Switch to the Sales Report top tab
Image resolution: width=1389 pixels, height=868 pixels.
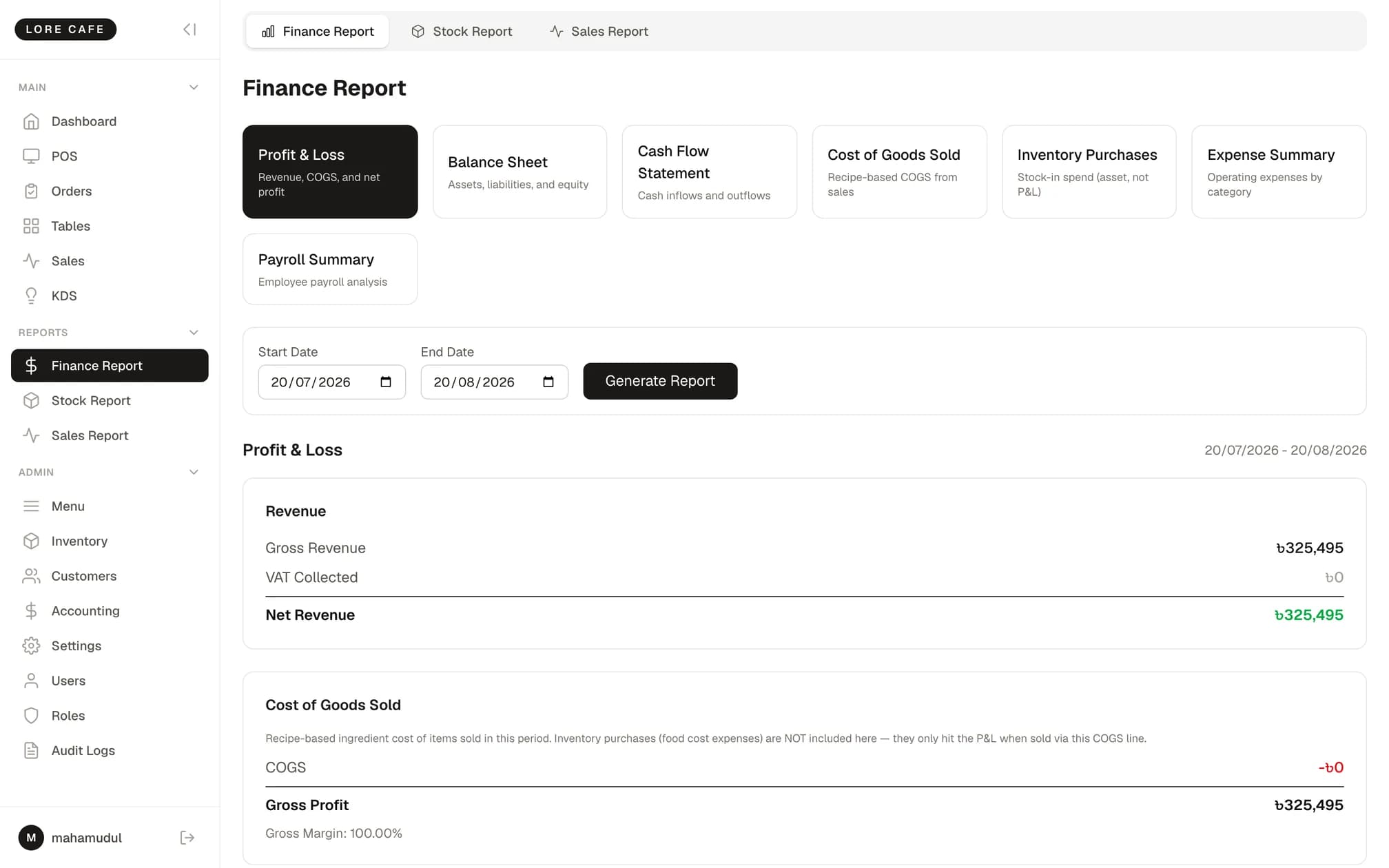[x=599, y=31]
